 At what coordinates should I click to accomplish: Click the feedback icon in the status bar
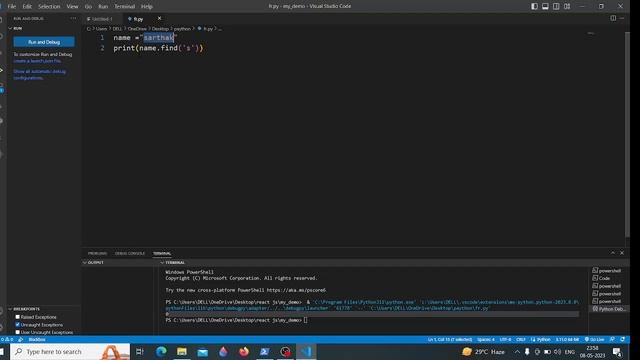coord(612,340)
